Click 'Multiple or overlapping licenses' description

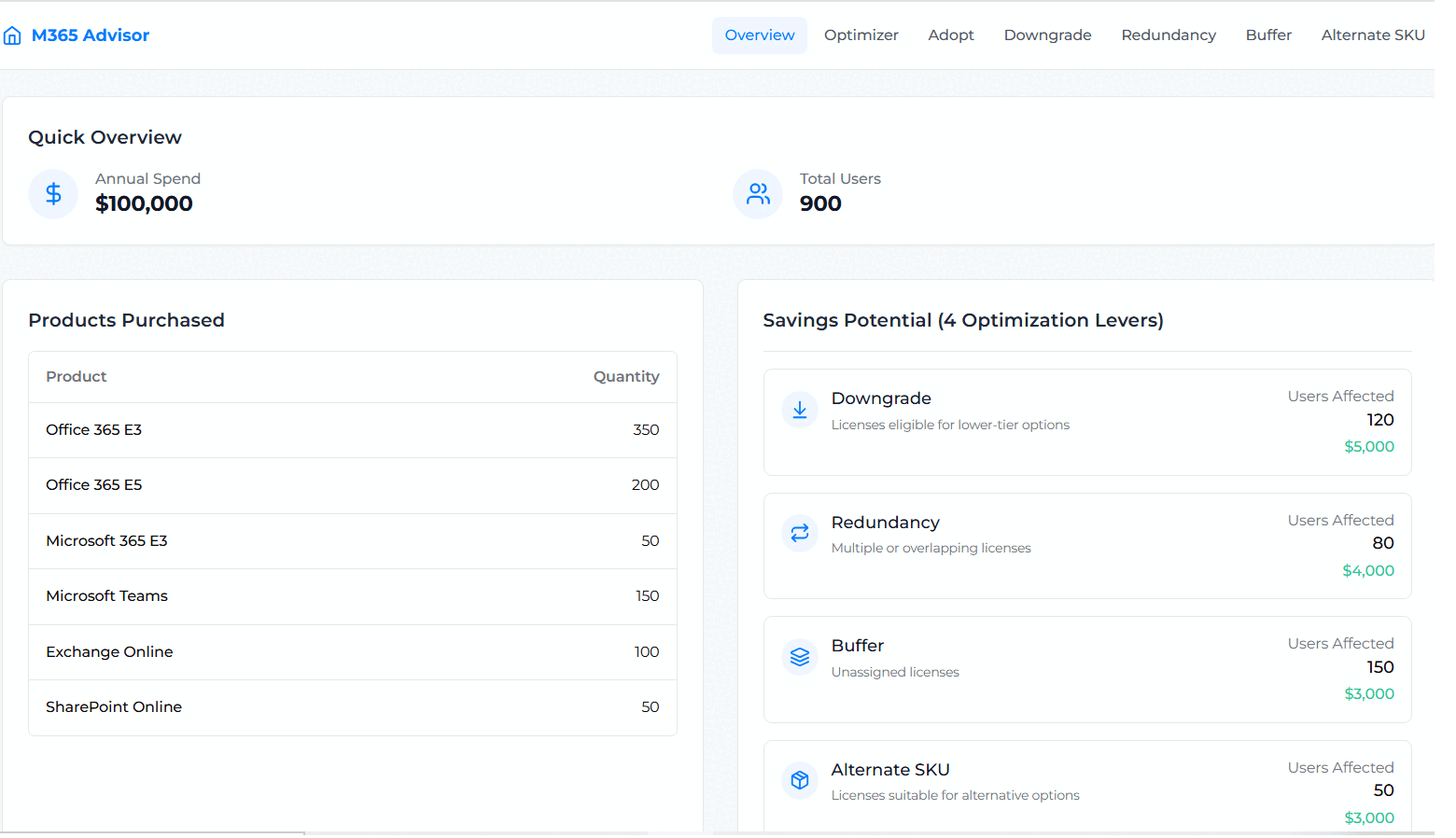(x=931, y=549)
